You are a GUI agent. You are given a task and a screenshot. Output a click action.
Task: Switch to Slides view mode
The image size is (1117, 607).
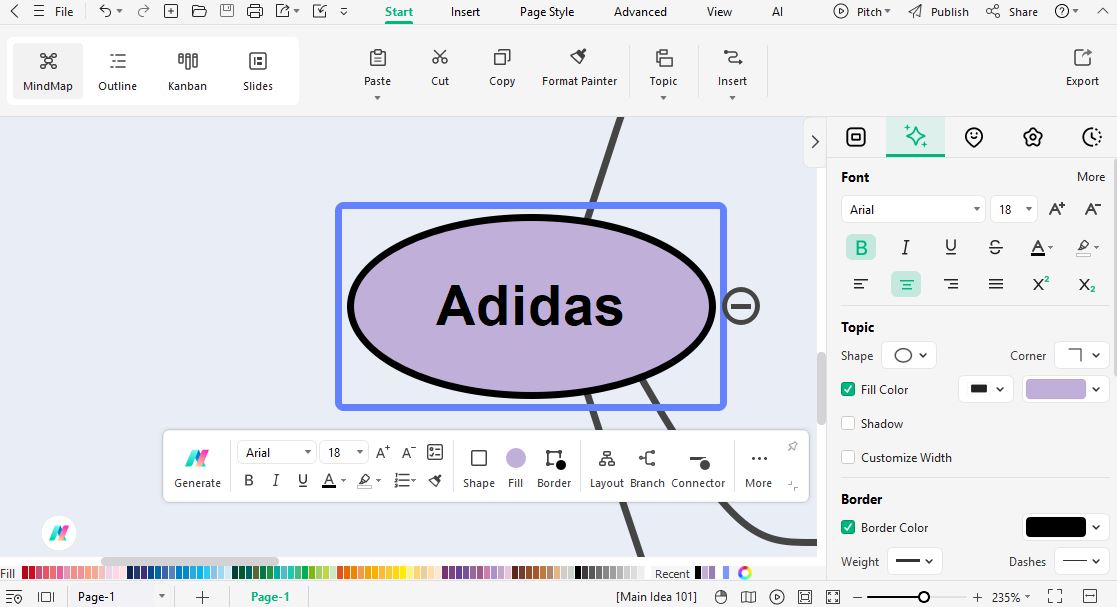click(x=258, y=71)
